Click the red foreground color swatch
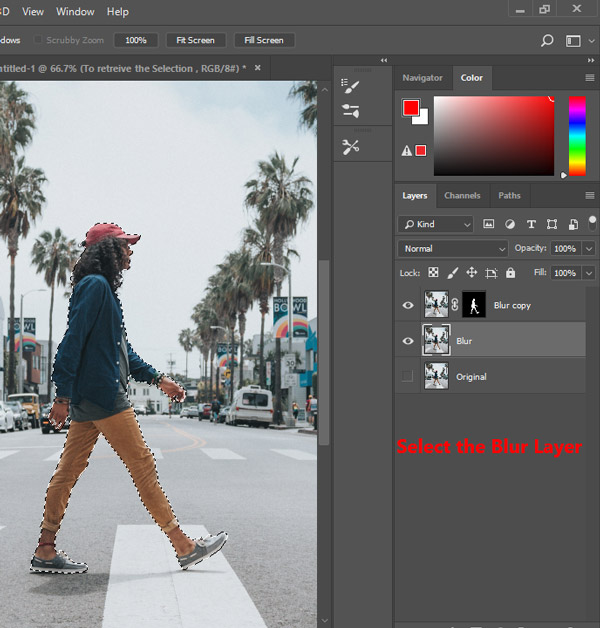 [x=411, y=108]
